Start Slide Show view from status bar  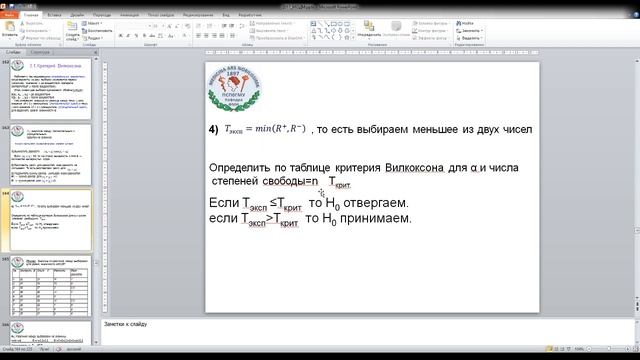click(568, 349)
